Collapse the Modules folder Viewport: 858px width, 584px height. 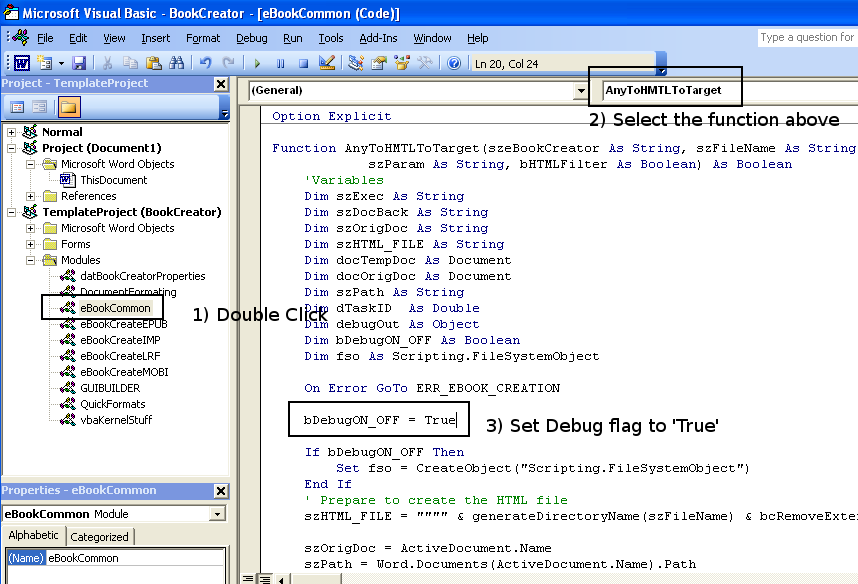point(30,260)
